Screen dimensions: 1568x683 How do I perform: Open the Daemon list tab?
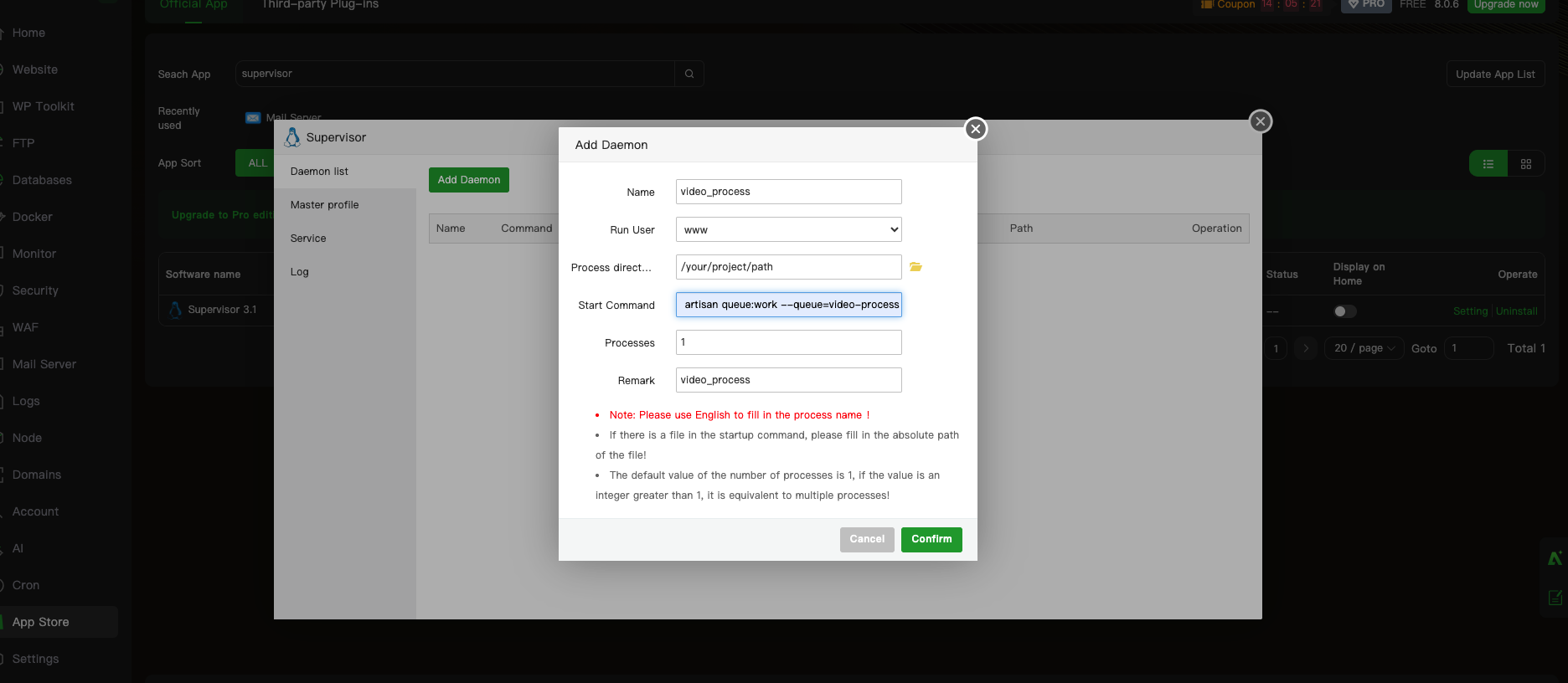coord(345,172)
